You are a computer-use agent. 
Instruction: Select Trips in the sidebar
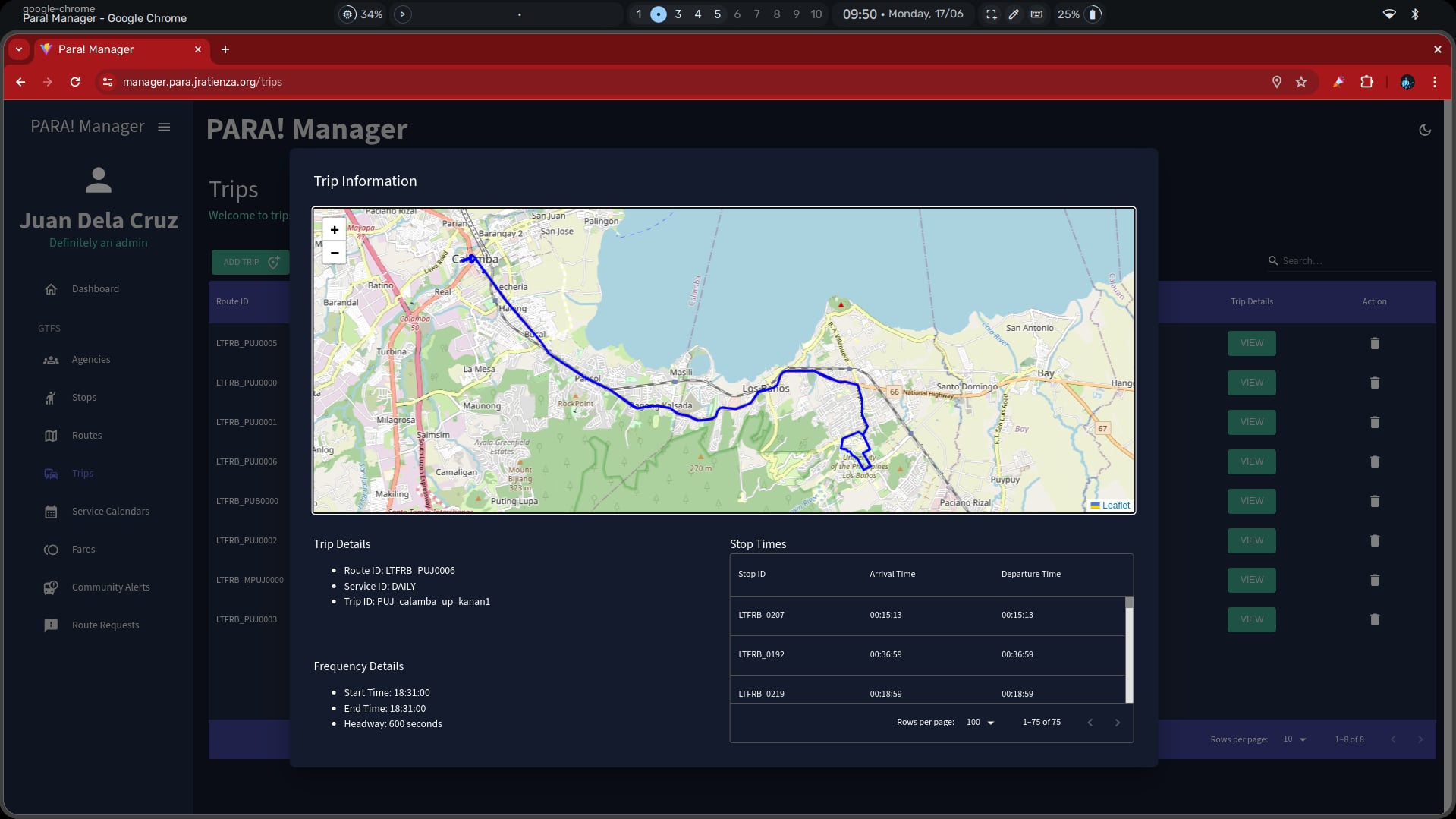click(83, 474)
